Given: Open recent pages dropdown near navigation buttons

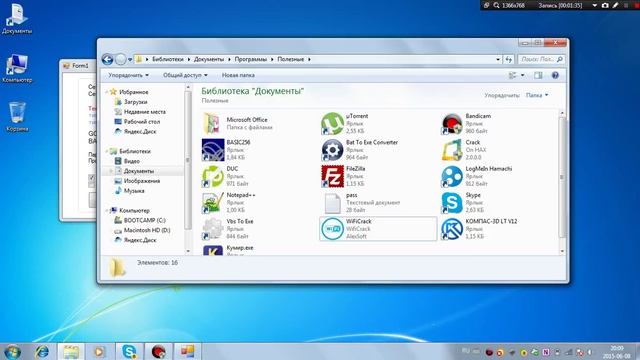Looking at the screenshot, I should tap(130, 60).
